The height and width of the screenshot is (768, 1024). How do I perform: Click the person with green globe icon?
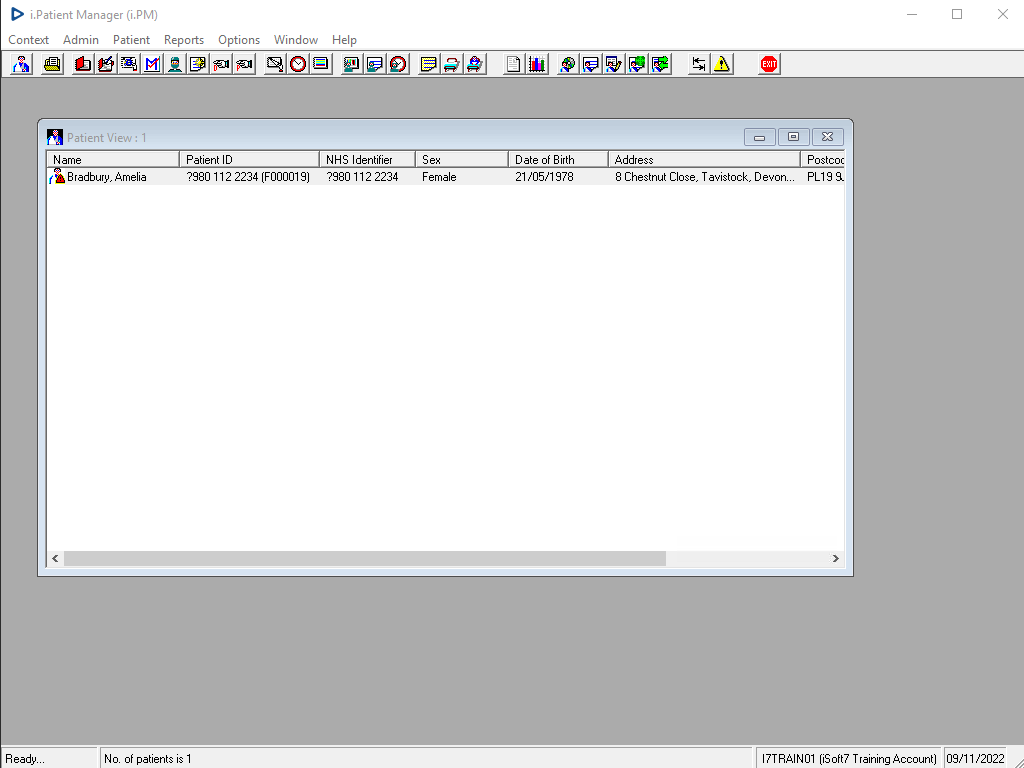(637, 64)
